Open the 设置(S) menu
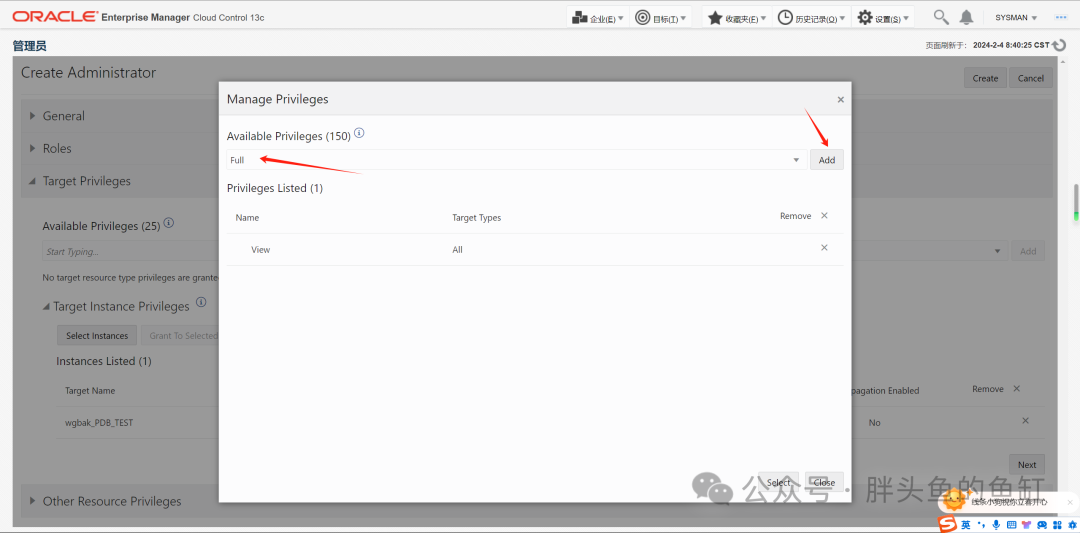1080x533 pixels. pos(884,18)
